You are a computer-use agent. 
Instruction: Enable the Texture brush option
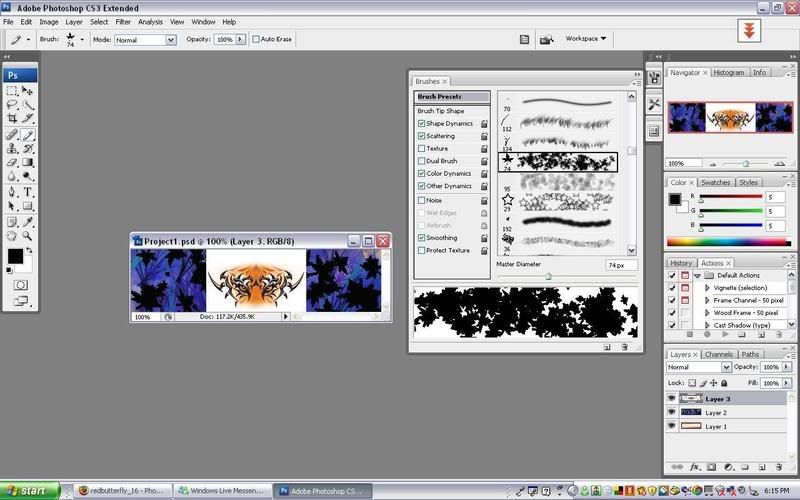tap(421, 148)
